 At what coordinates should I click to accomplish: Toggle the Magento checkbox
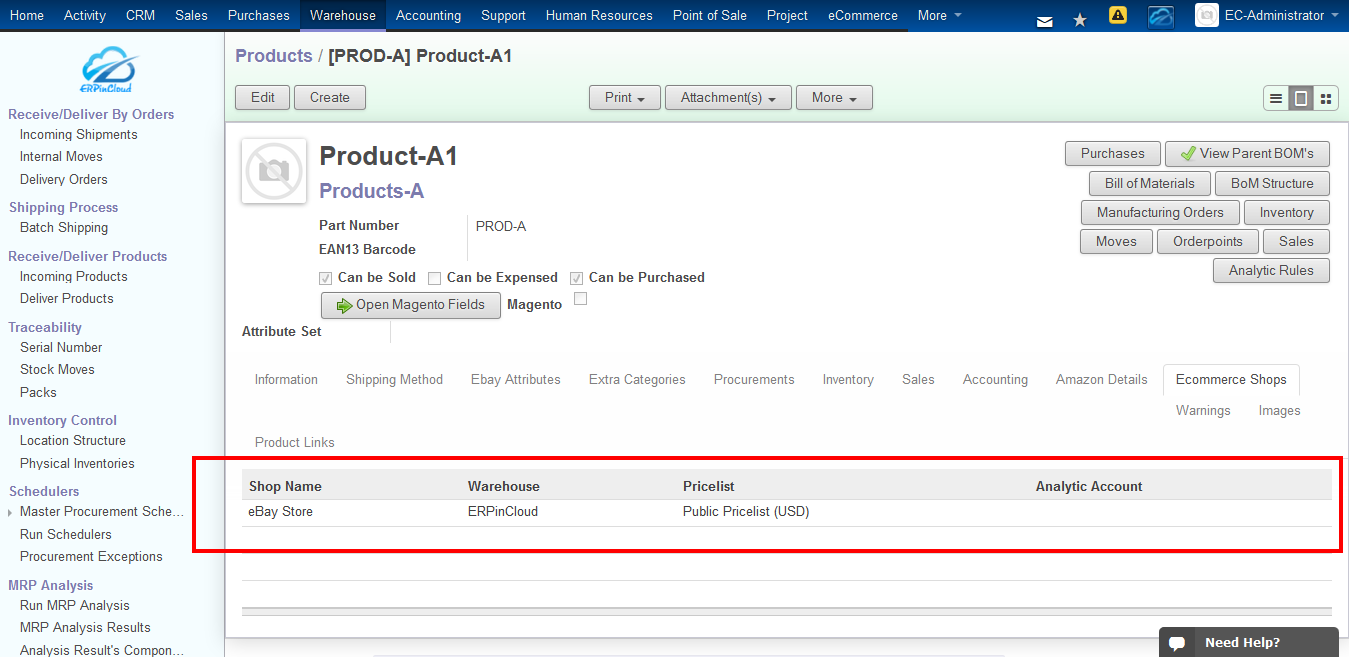(x=580, y=299)
